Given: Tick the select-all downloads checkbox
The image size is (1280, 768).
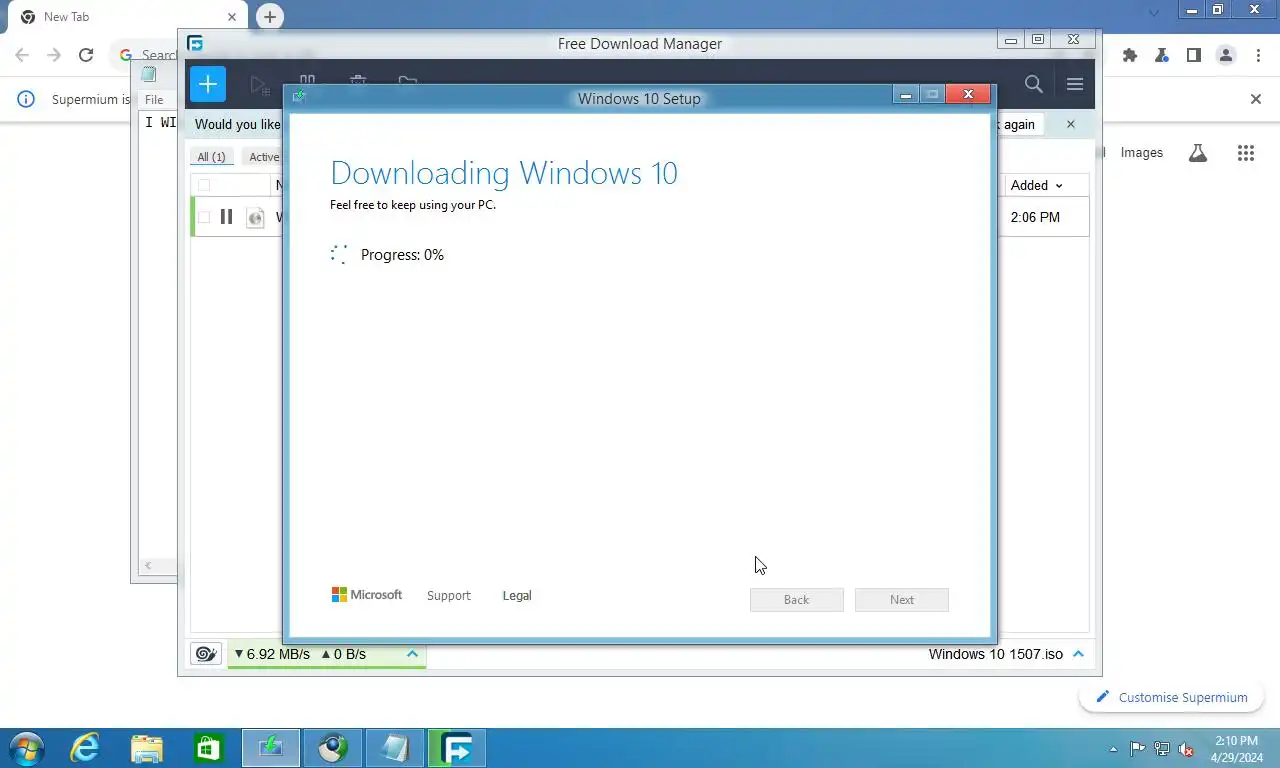Looking at the screenshot, I should click(x=204, y=185).
